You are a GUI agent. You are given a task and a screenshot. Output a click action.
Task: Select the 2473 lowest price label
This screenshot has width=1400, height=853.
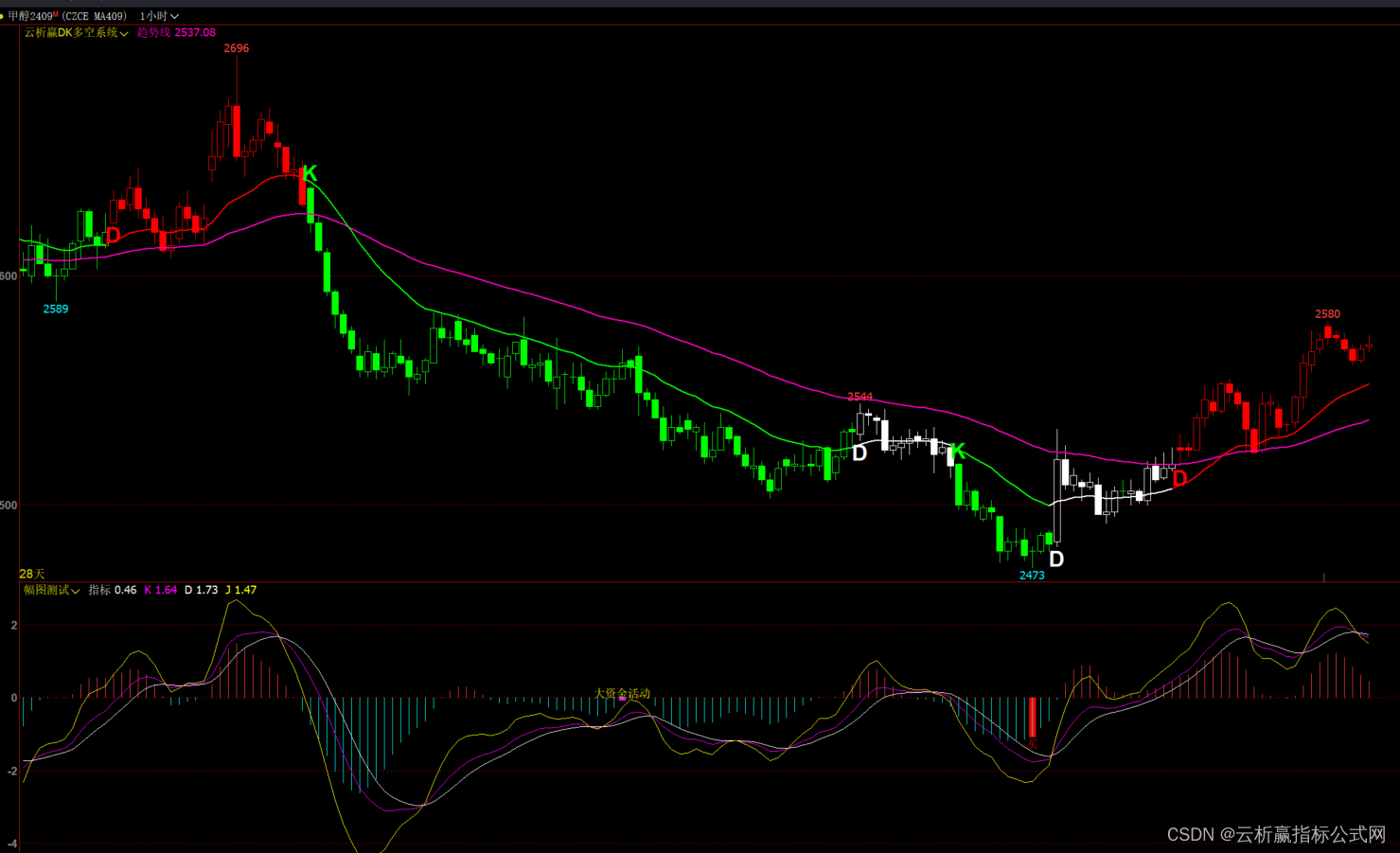(1032, 576)
